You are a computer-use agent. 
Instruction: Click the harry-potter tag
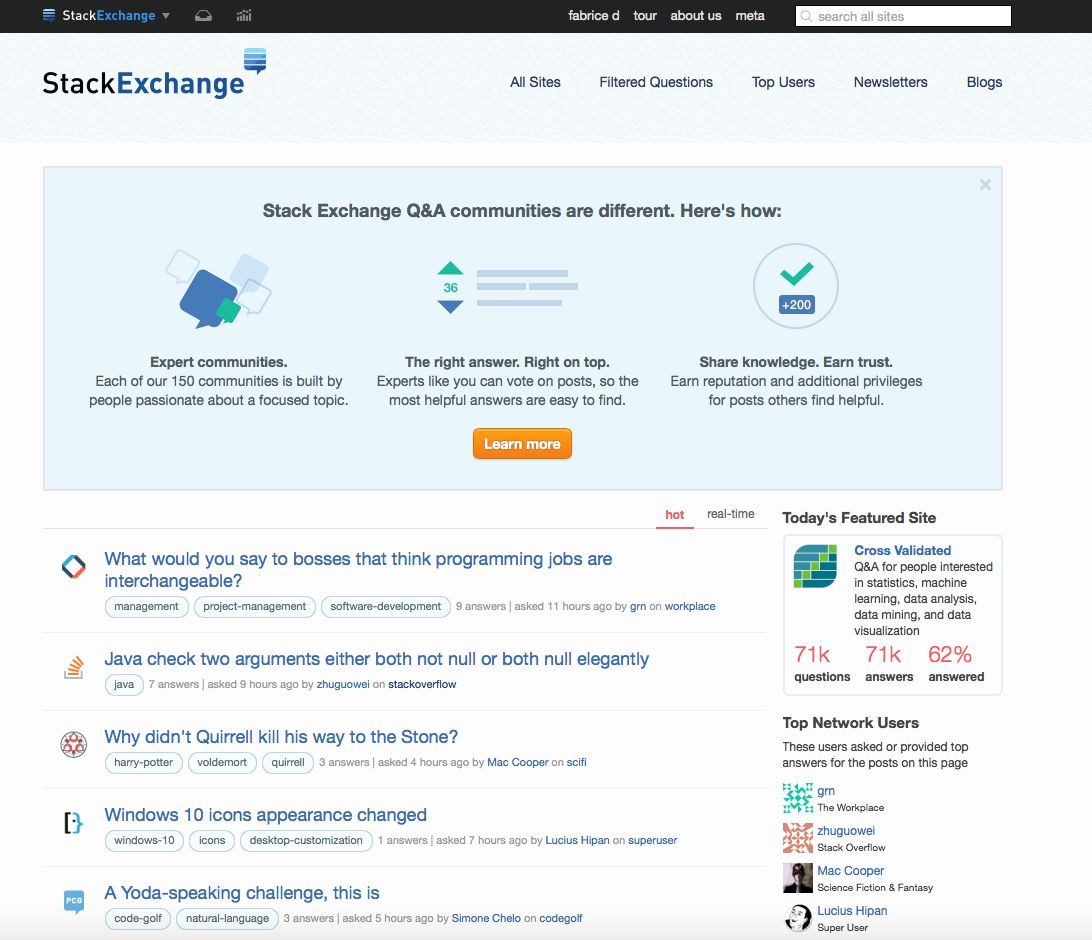tap(143, 762)
